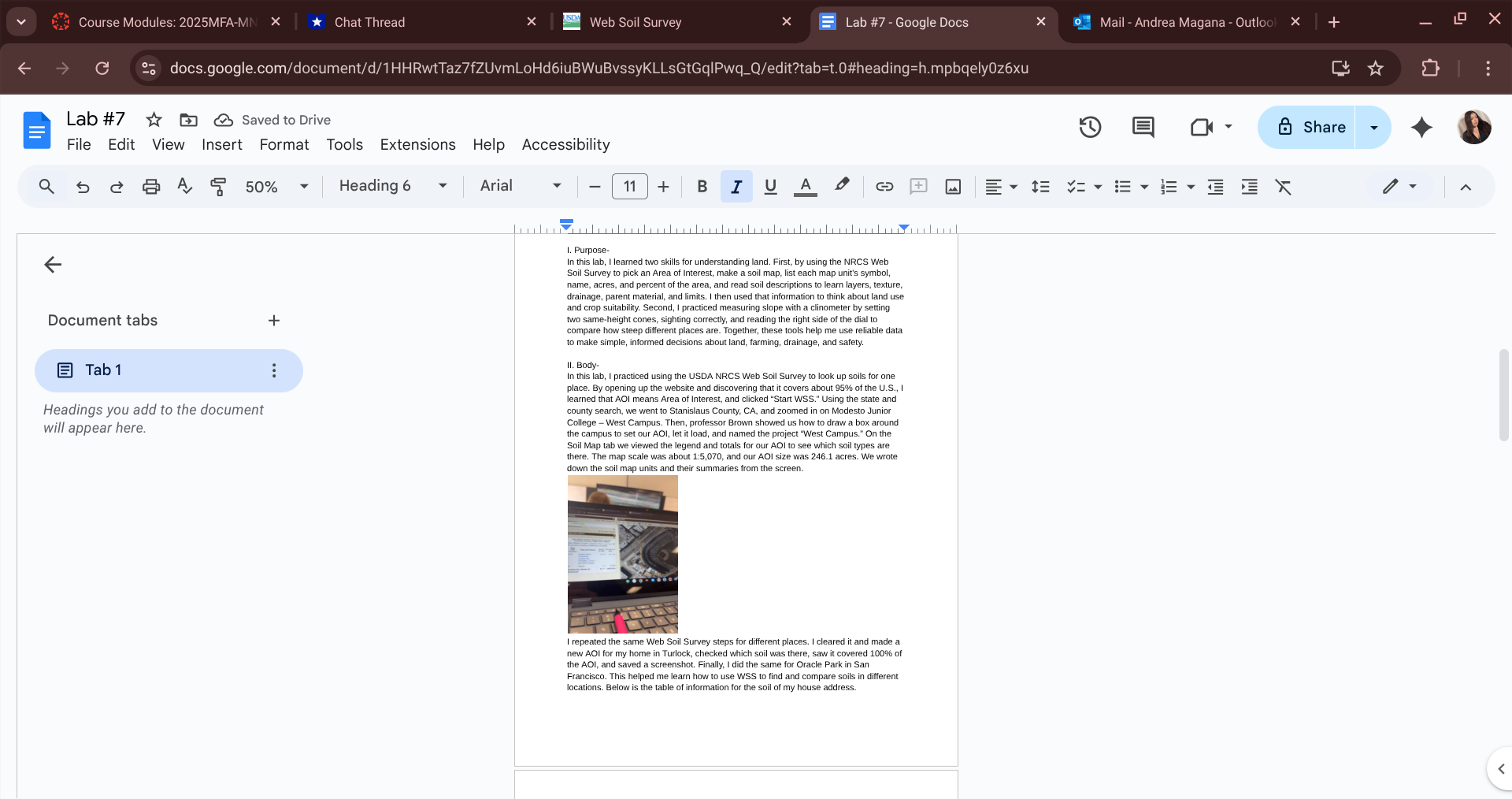The height and width of the screenshot is (799, 1512).
Task: Switch to the Web Soil Survey tab
Action: [x=635, y=22]
